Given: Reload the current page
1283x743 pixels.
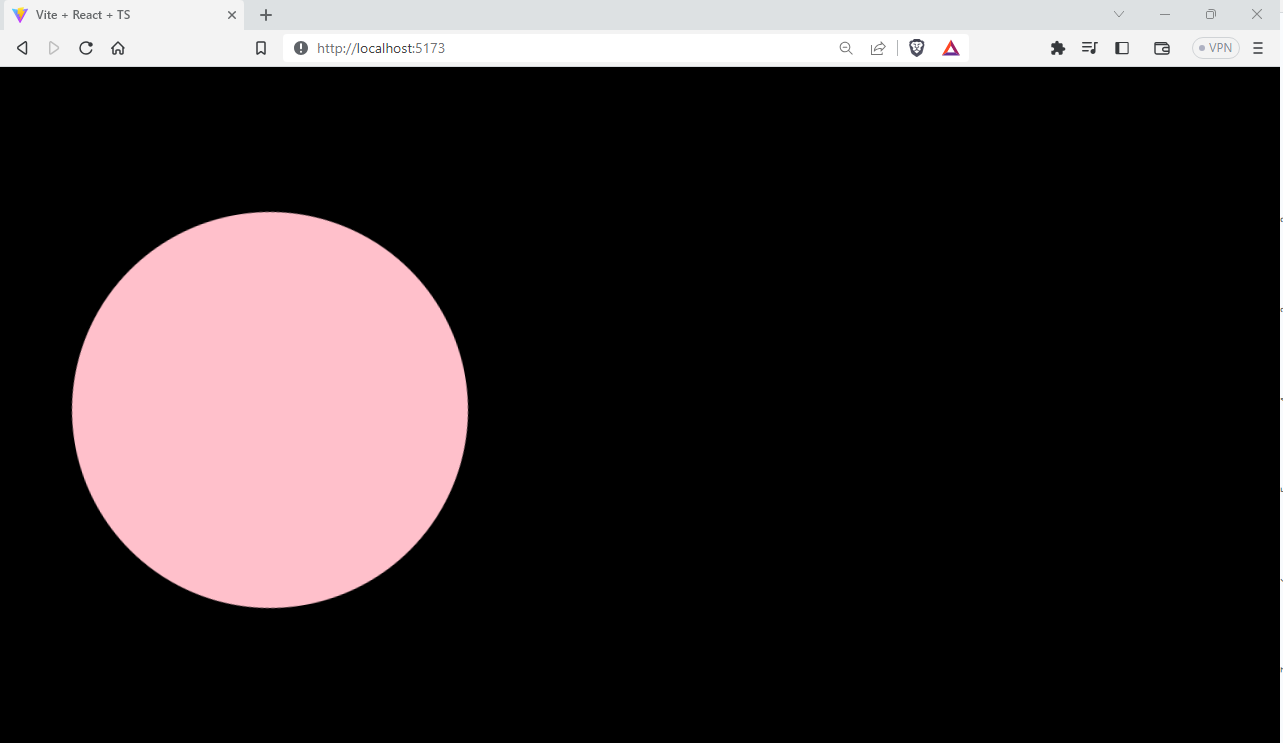Looking at the screenshot, I should point(86,48).
